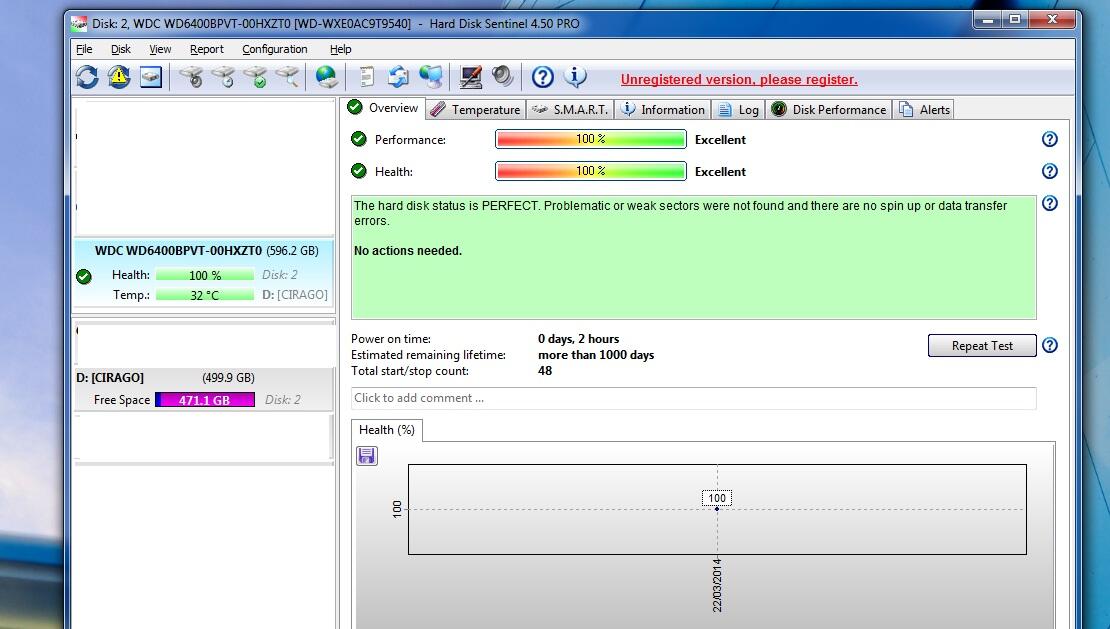Image resolution: width=1110 pixels, height=629 pixels.
Task: Click the 471.1 GB free space bar
Action: (x=205, y=400)
